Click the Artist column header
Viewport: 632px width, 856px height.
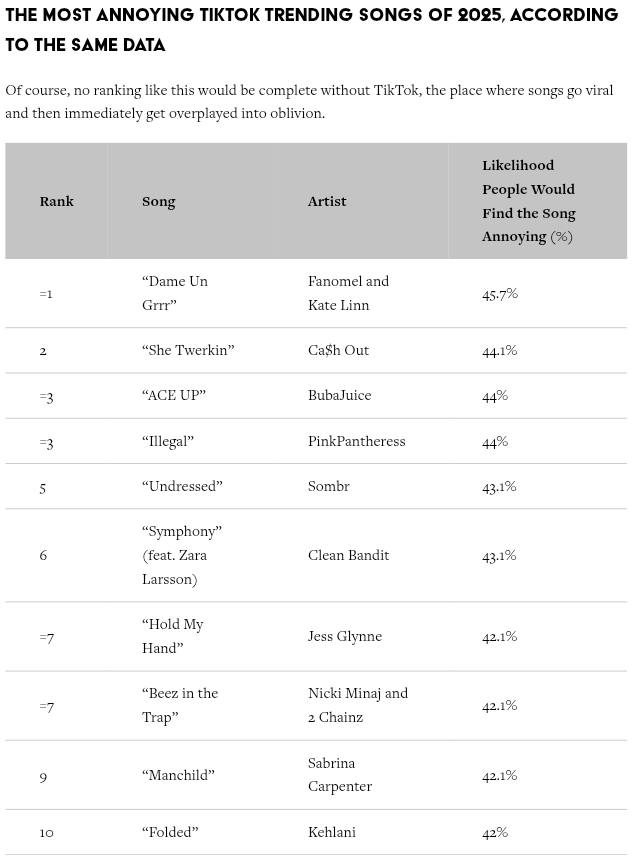[x=327, y=201]
